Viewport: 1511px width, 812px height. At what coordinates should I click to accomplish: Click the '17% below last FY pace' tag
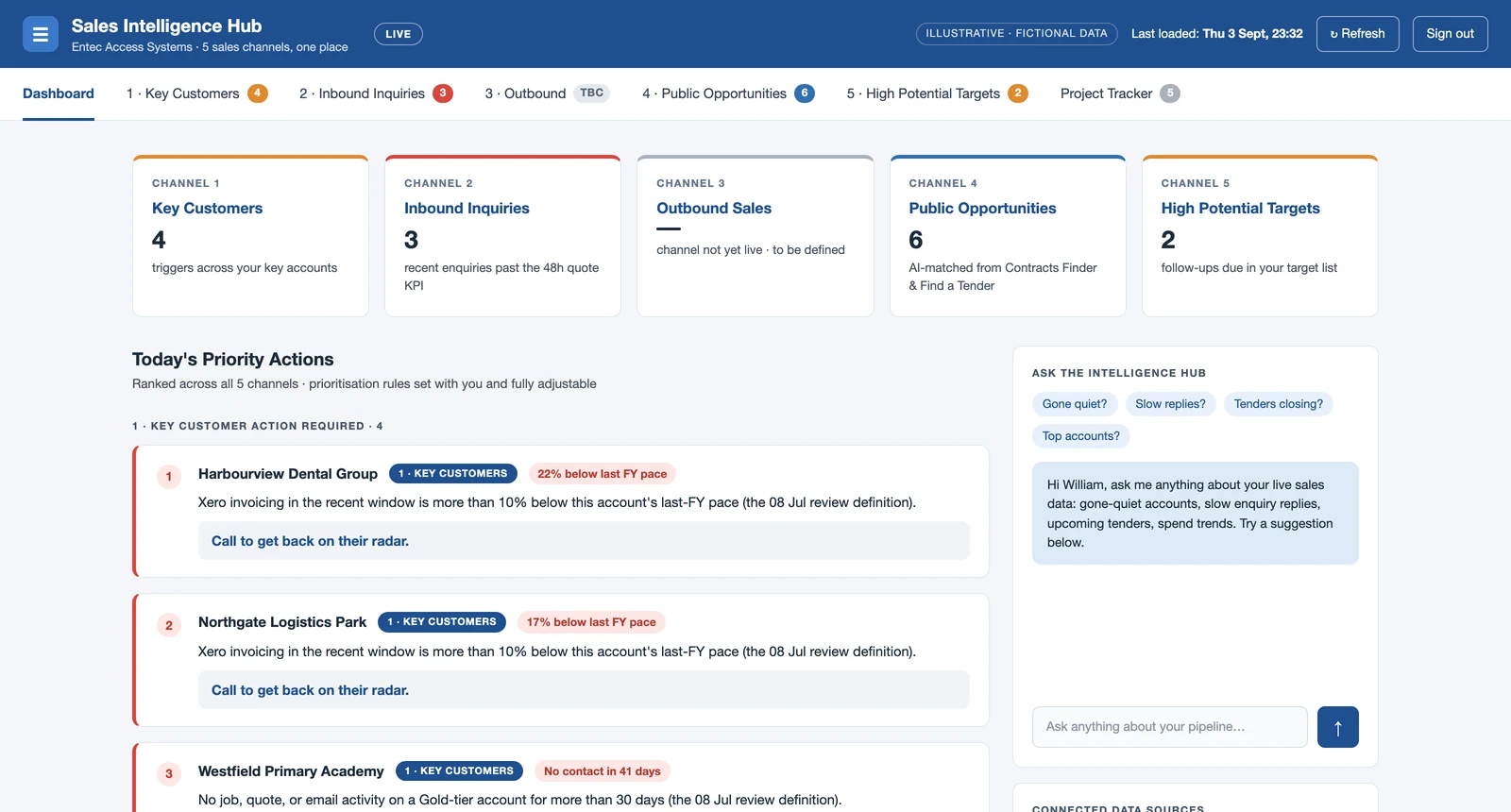tap(591, 622)
